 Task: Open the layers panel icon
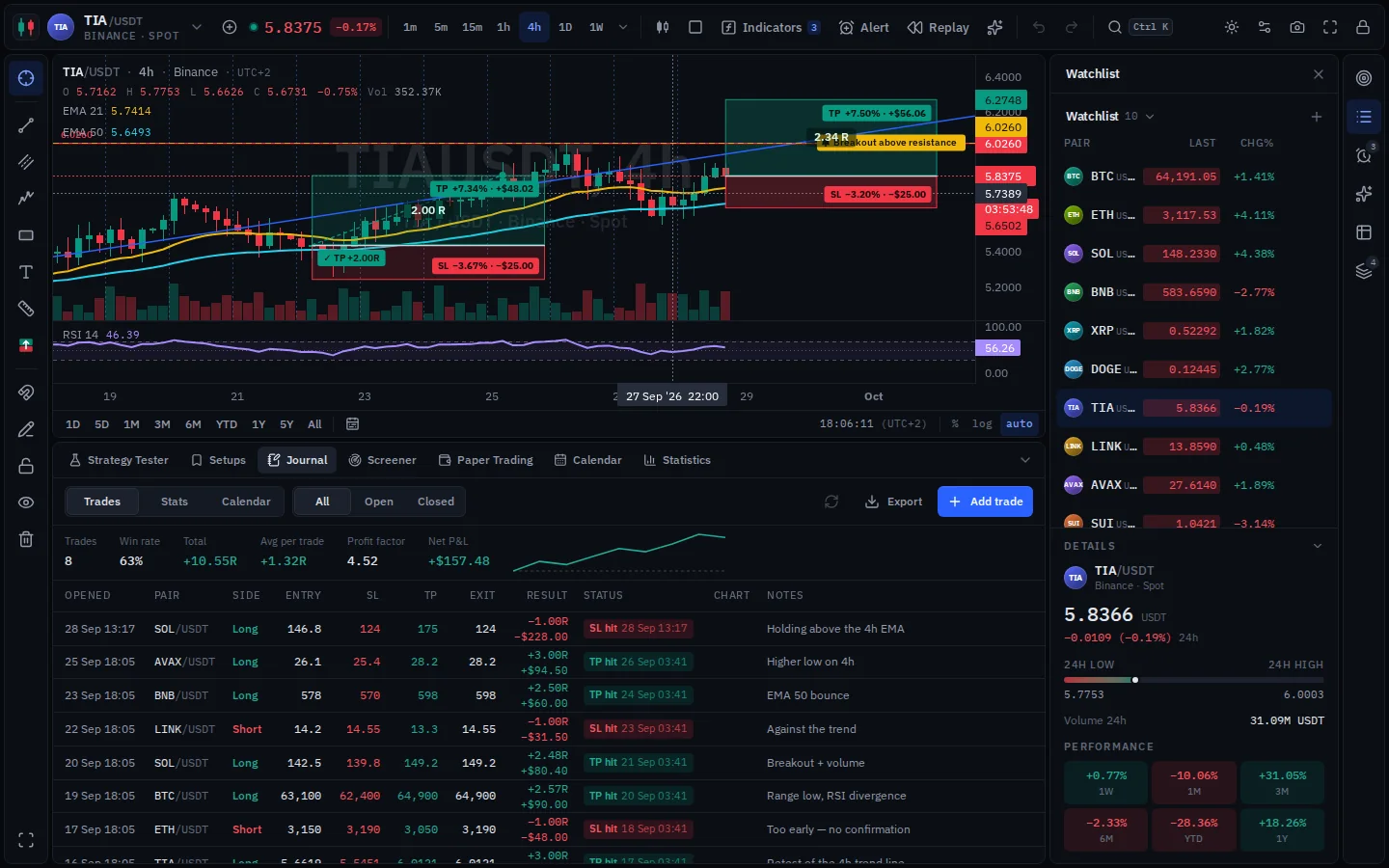click(1364, 271)
